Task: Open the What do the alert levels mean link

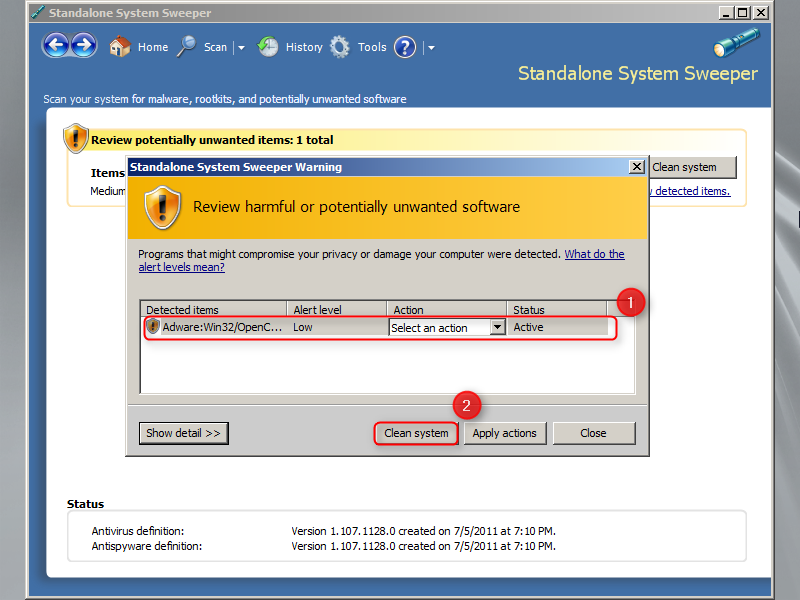Action: 594,254
